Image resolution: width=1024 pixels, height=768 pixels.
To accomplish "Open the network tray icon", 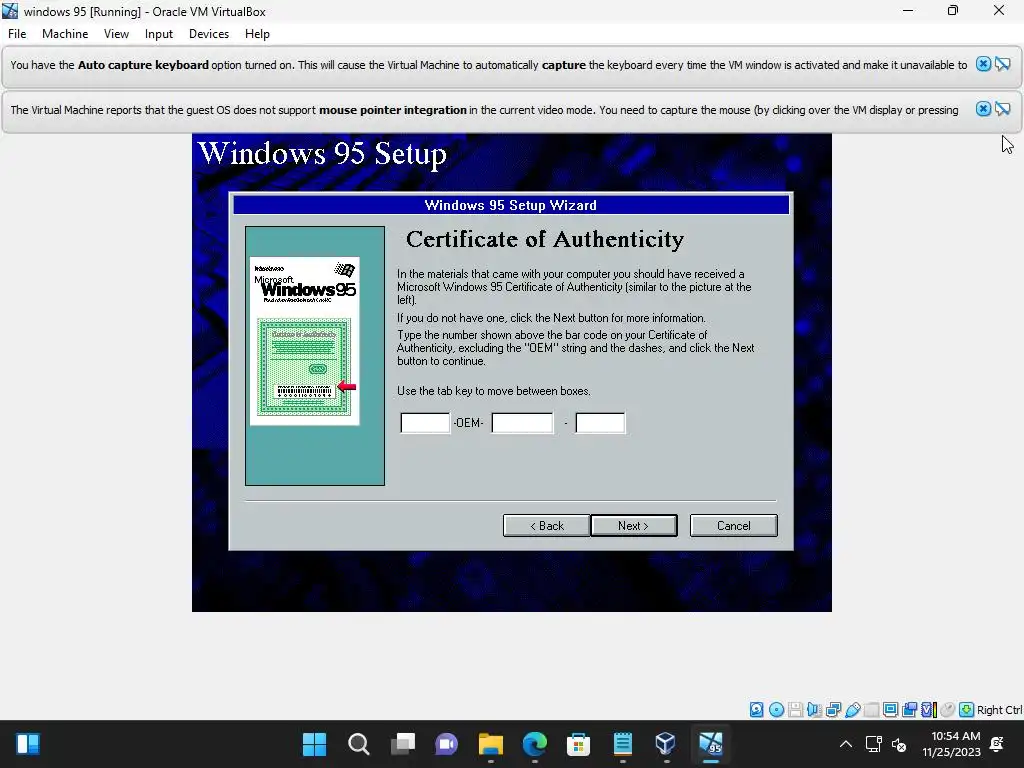I will click(874, 744).
